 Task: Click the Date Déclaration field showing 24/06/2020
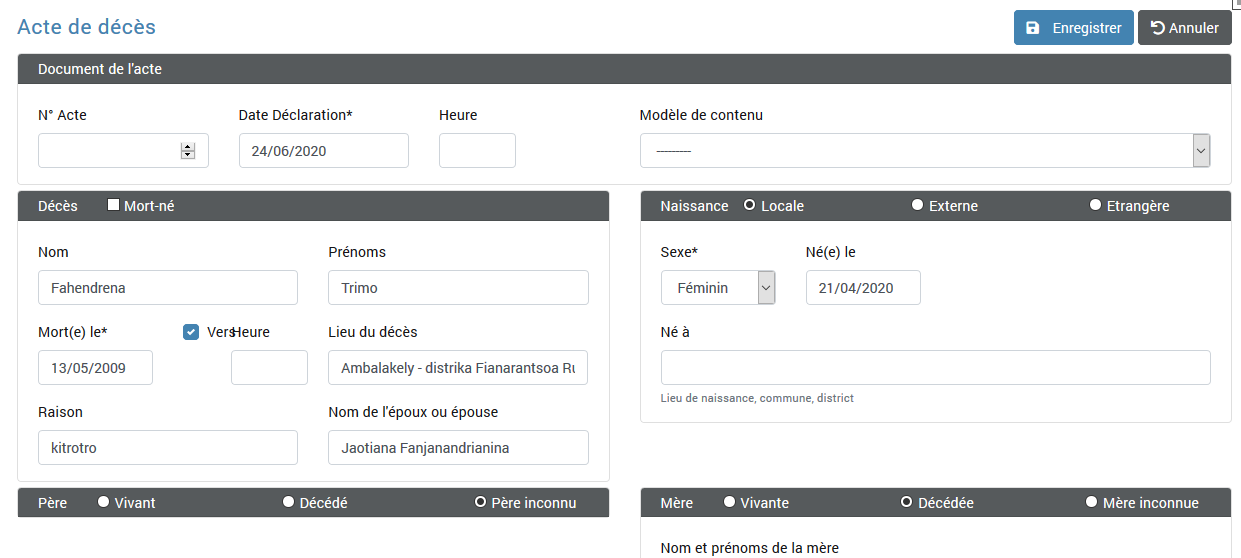324,151
